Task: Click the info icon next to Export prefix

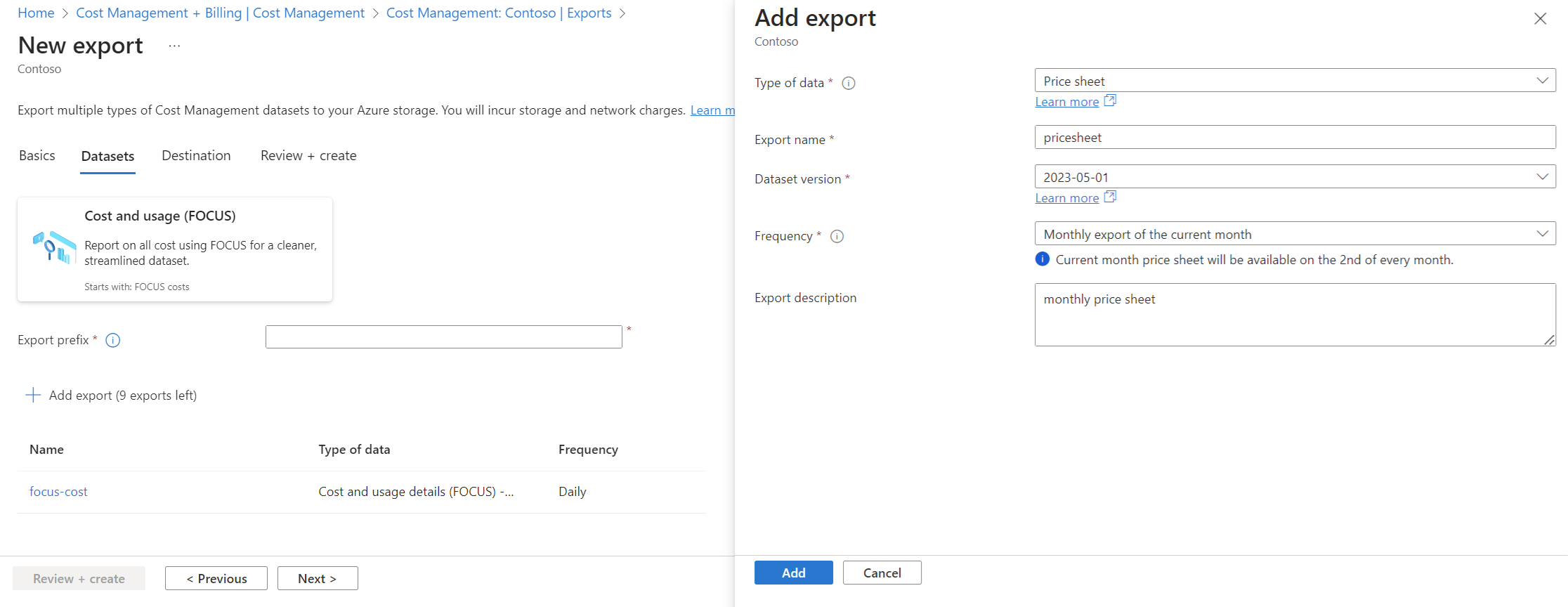Action: click(112, 340)
